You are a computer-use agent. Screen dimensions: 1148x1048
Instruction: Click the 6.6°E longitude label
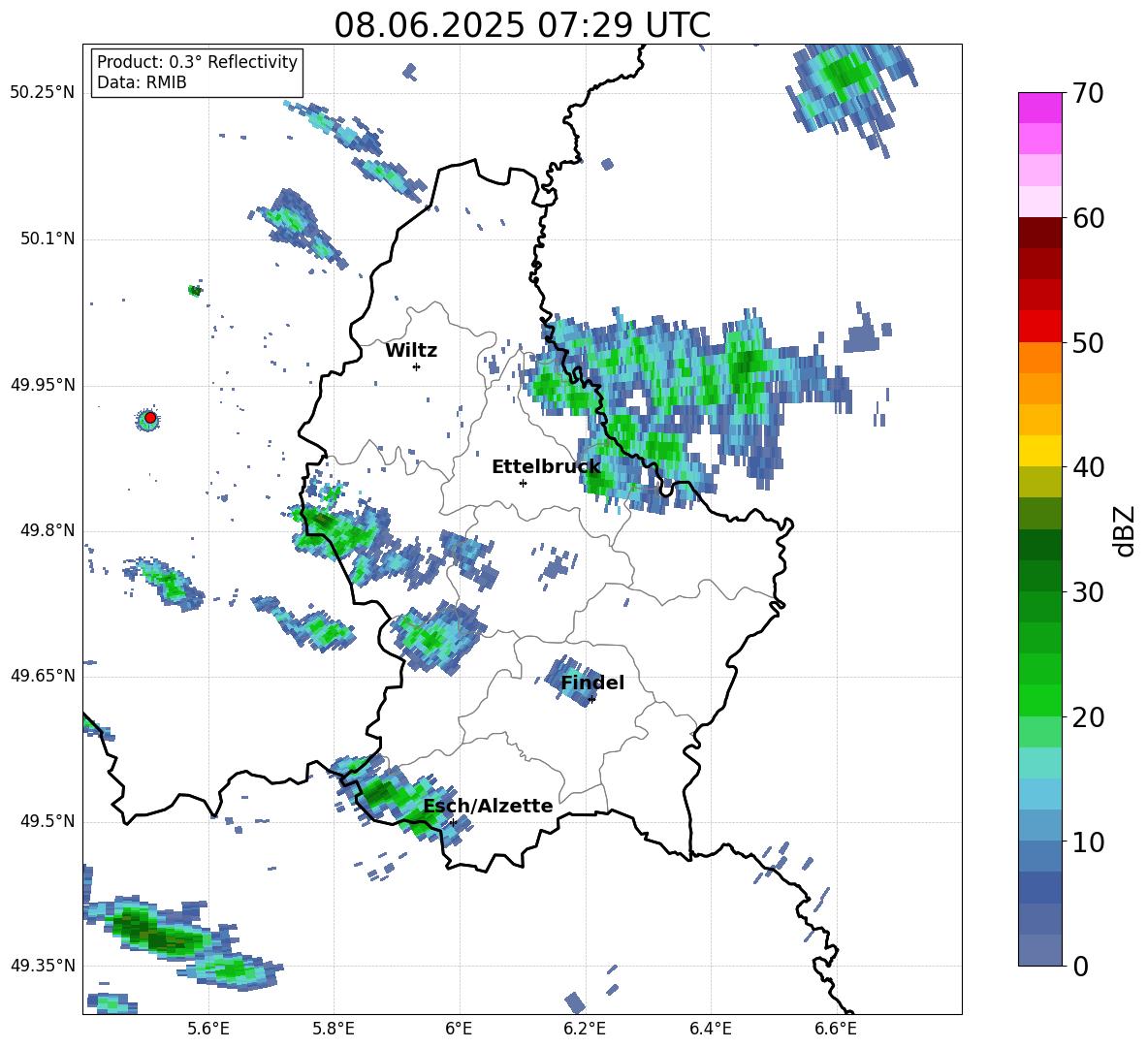tap(836, 1029)
